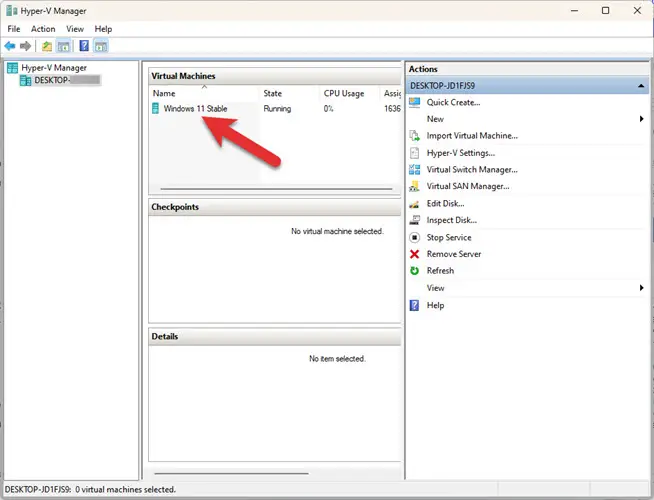Click the Virtual Machines horizontal scrollbar
Image resolution: width=654 pixels, height=500 pixels.
click(276, 189)
